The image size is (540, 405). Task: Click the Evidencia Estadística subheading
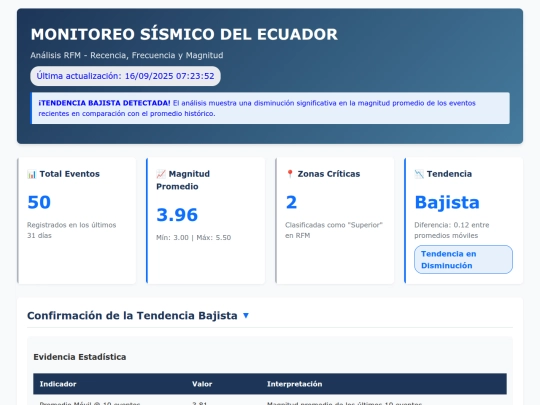(80, 357)
